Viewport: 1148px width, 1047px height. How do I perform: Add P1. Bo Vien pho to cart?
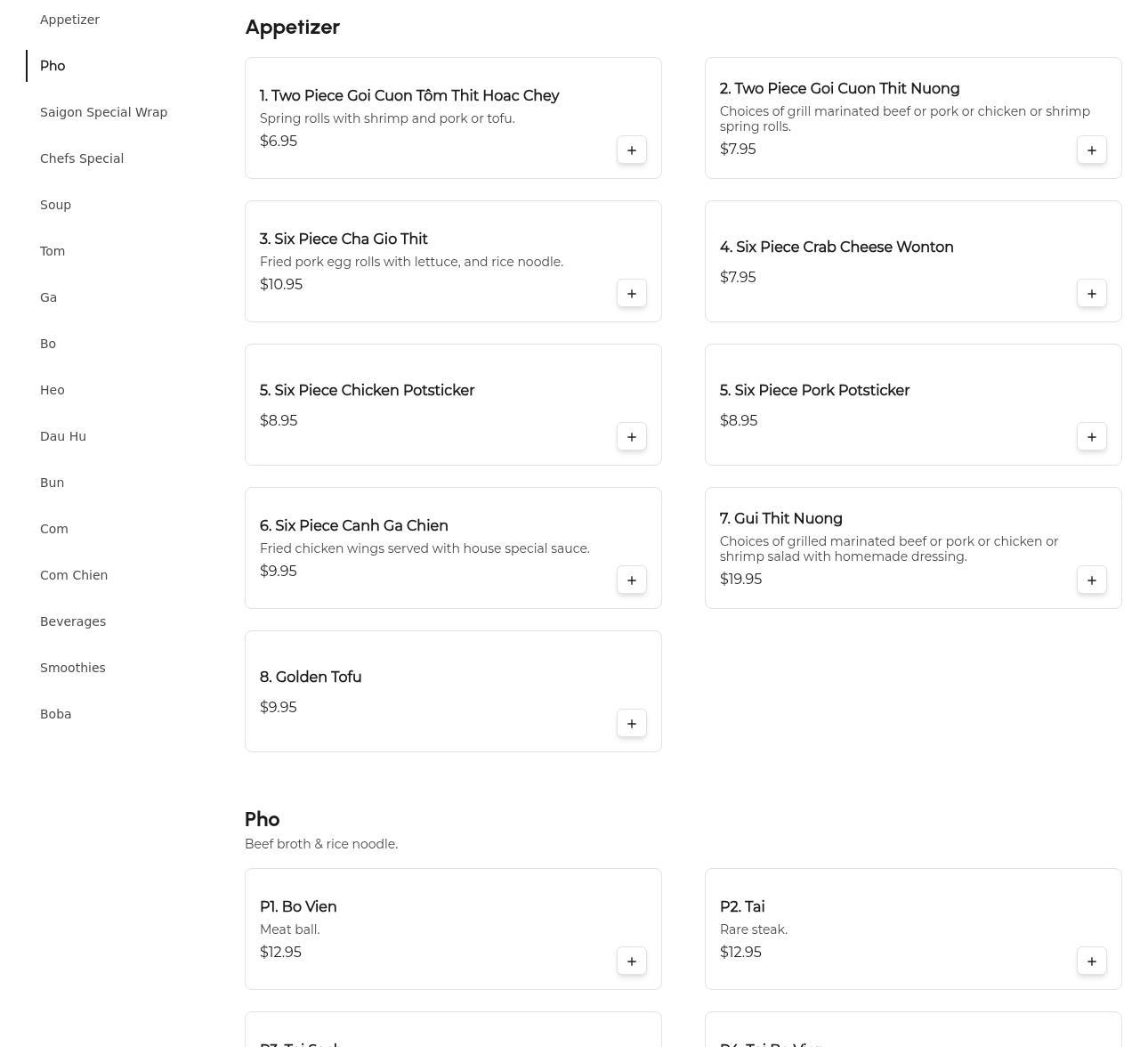coord(632,962)
